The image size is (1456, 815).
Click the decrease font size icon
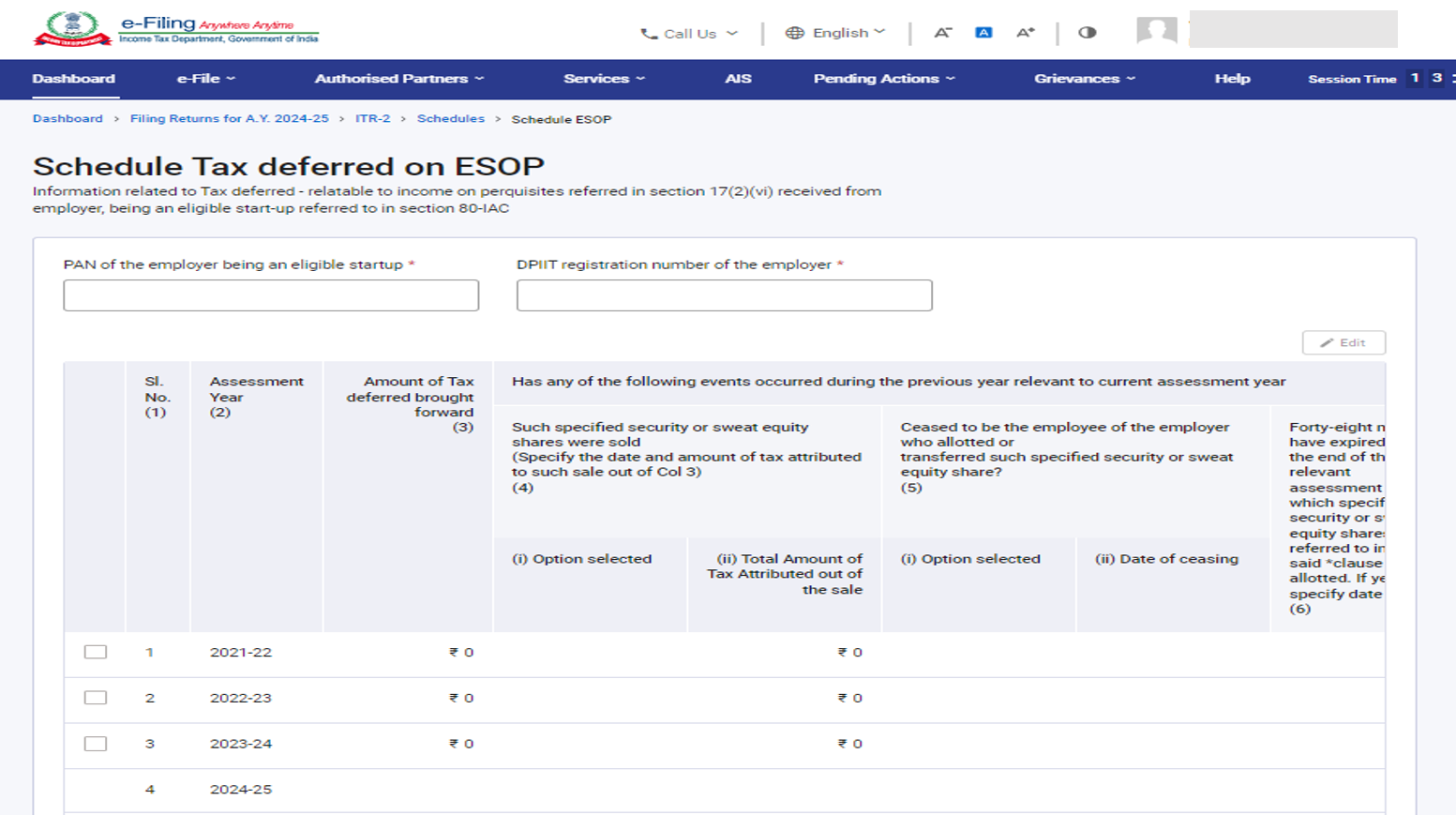[942, 33]
